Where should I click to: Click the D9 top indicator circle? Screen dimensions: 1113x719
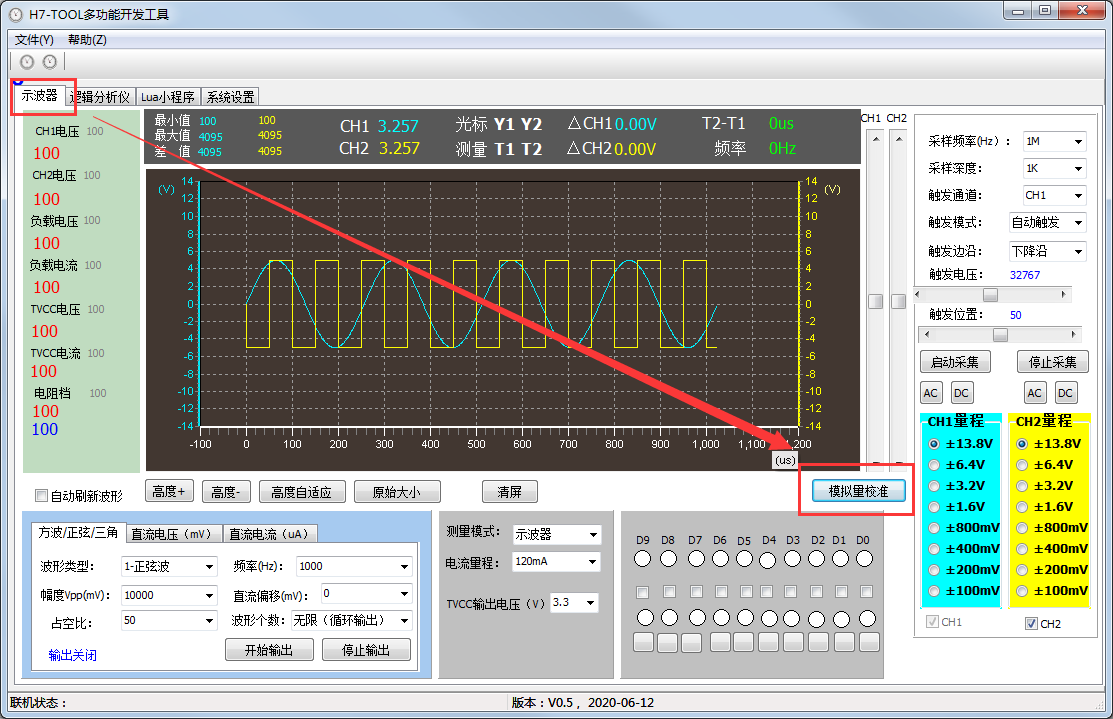pos(642,559)
